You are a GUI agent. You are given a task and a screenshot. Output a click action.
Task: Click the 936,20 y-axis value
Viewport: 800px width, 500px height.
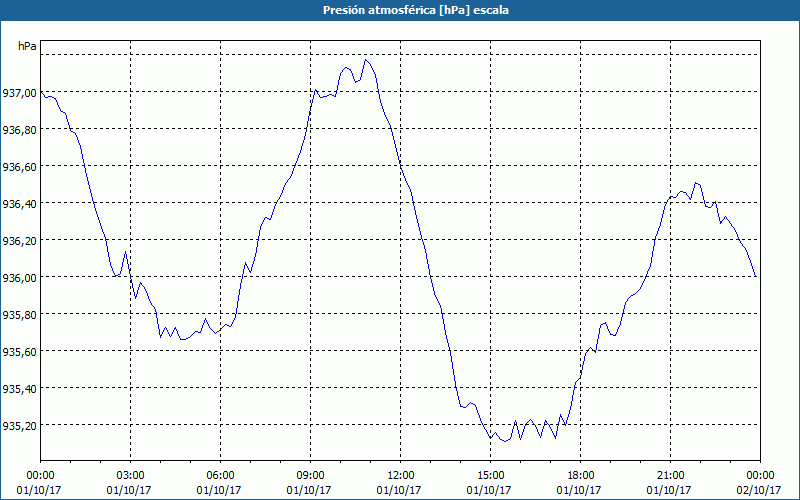[x=19, y=240]
